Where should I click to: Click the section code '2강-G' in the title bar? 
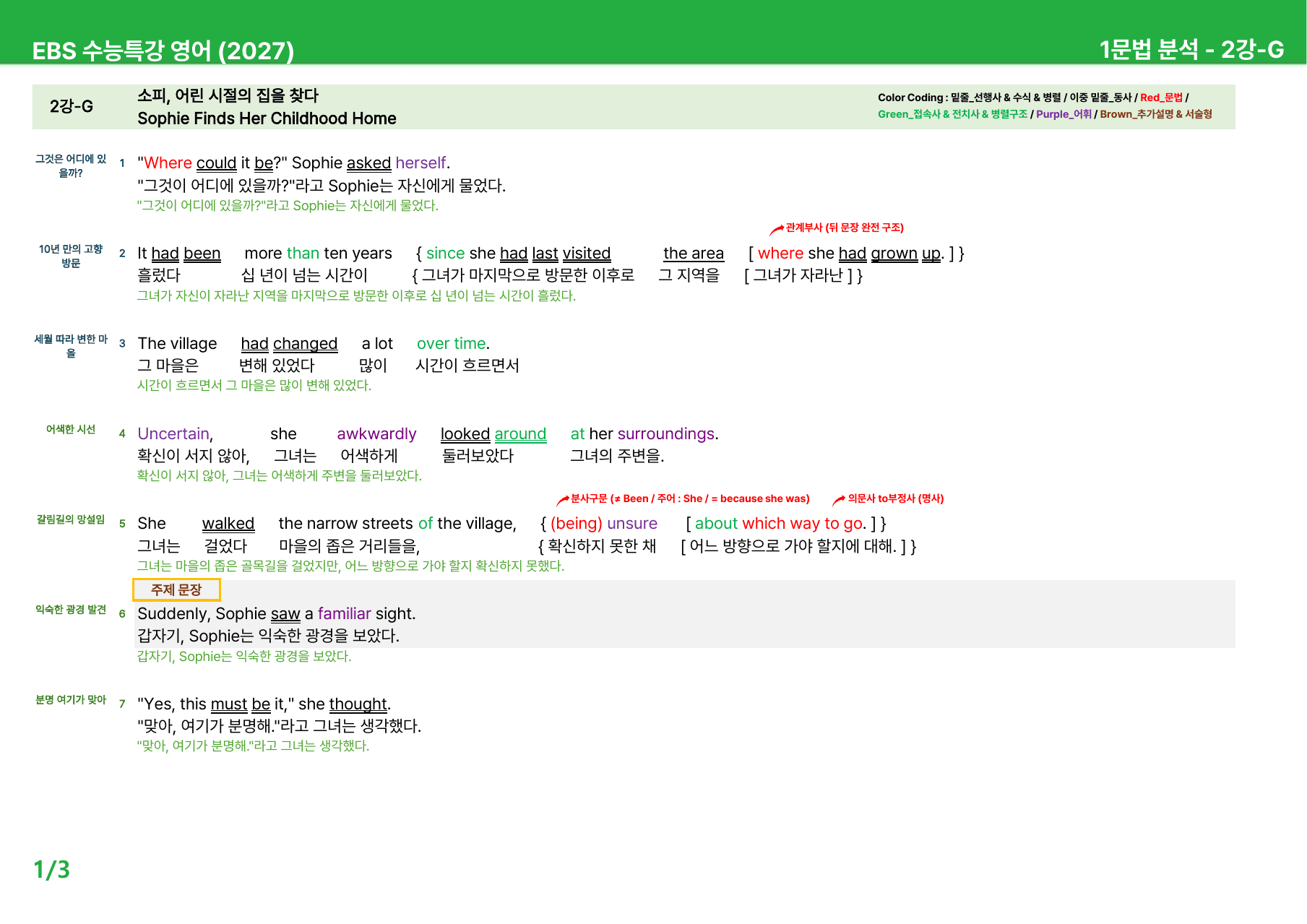point(72,106)
